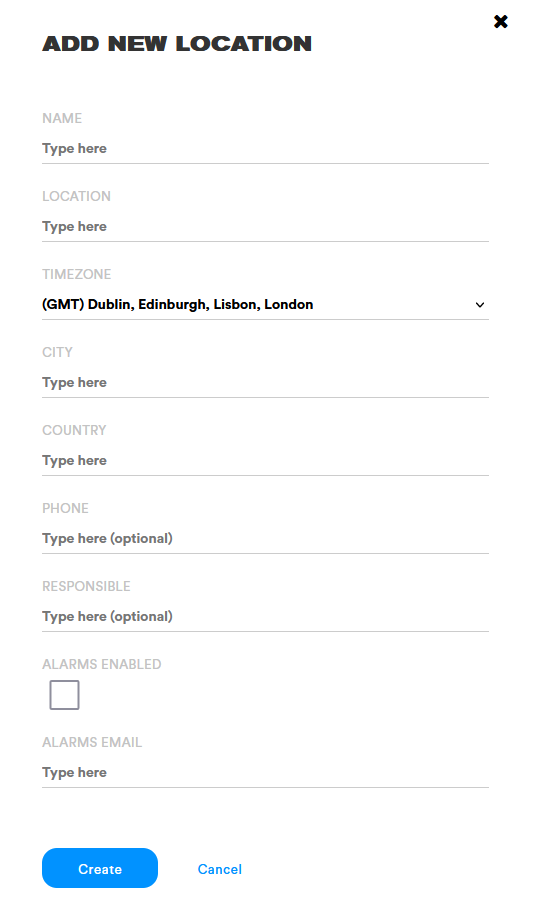
Task: Click the Cancel link
Action: pyautogui.click(x=219, y=869)
